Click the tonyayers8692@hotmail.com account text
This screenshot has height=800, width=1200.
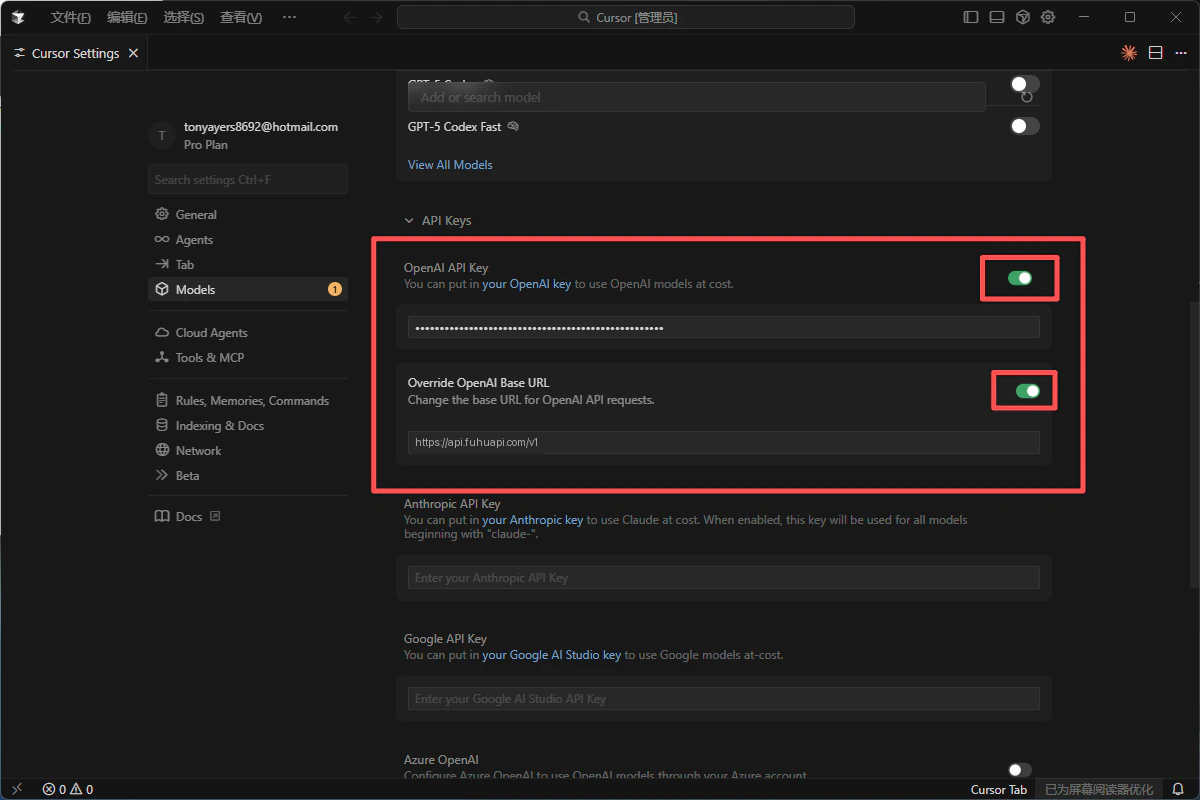(261, 127)
